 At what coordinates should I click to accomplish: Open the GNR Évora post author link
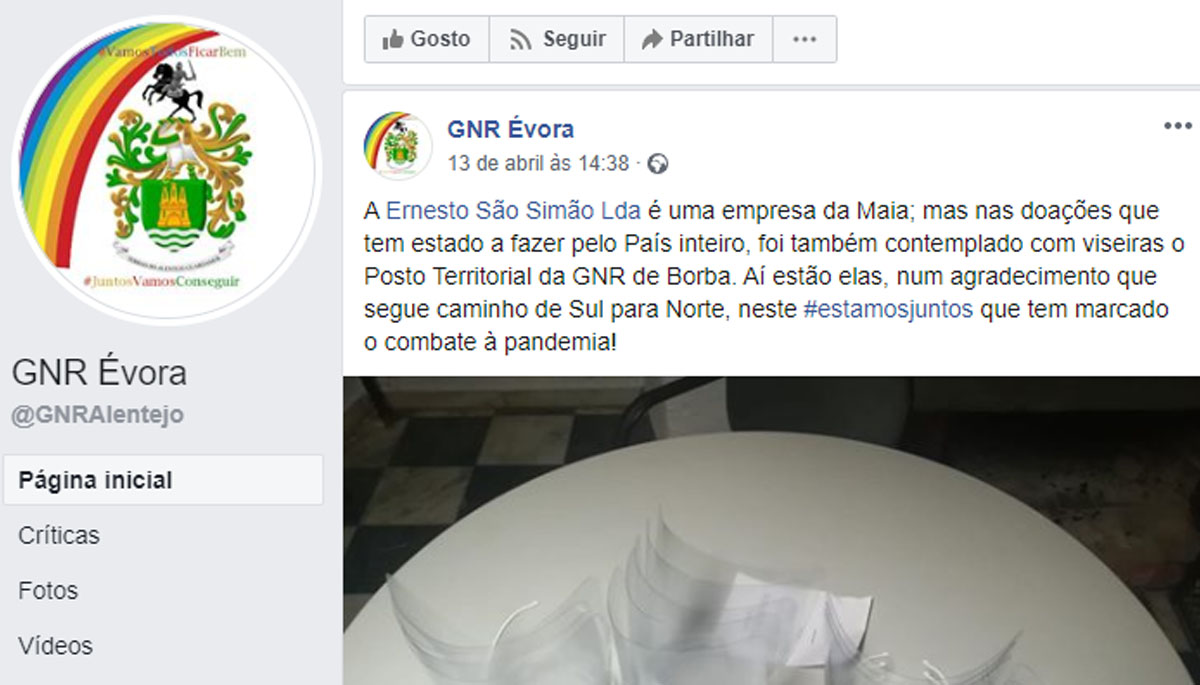[510, 129]
